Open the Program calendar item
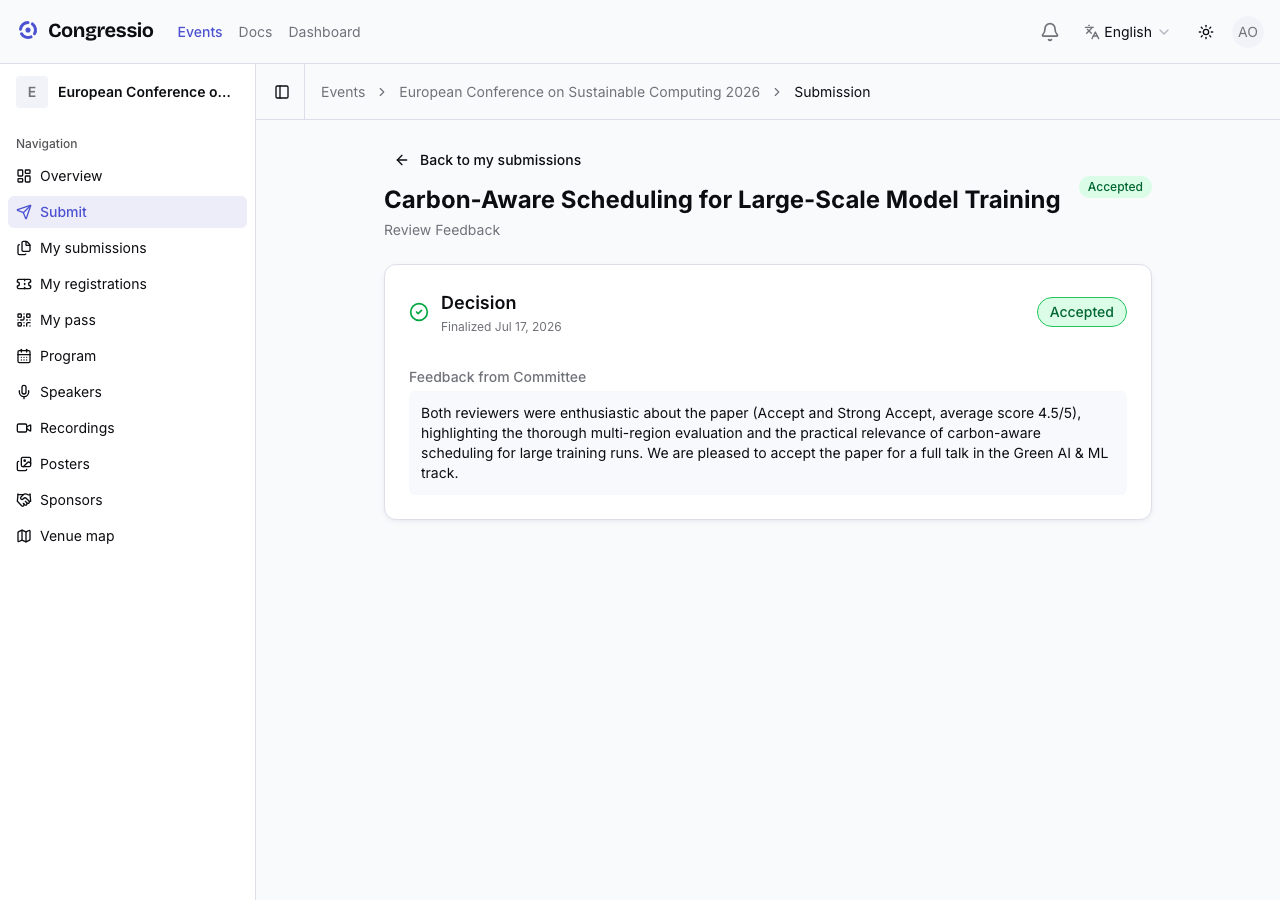1280x900 pixels. tap(128, 356)
